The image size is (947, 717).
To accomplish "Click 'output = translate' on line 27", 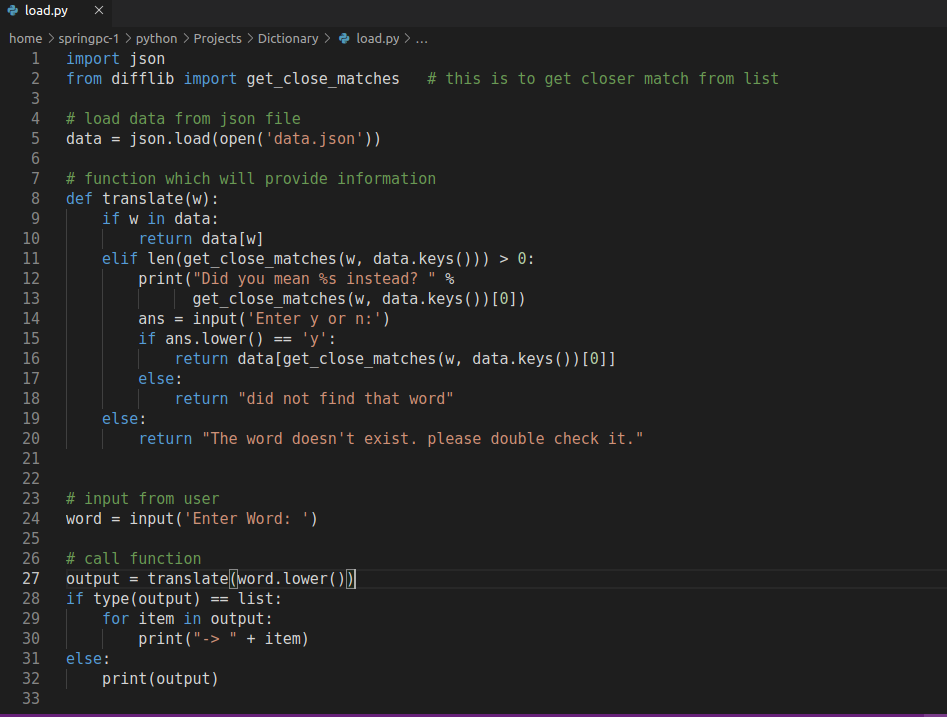I will (147, 579).
